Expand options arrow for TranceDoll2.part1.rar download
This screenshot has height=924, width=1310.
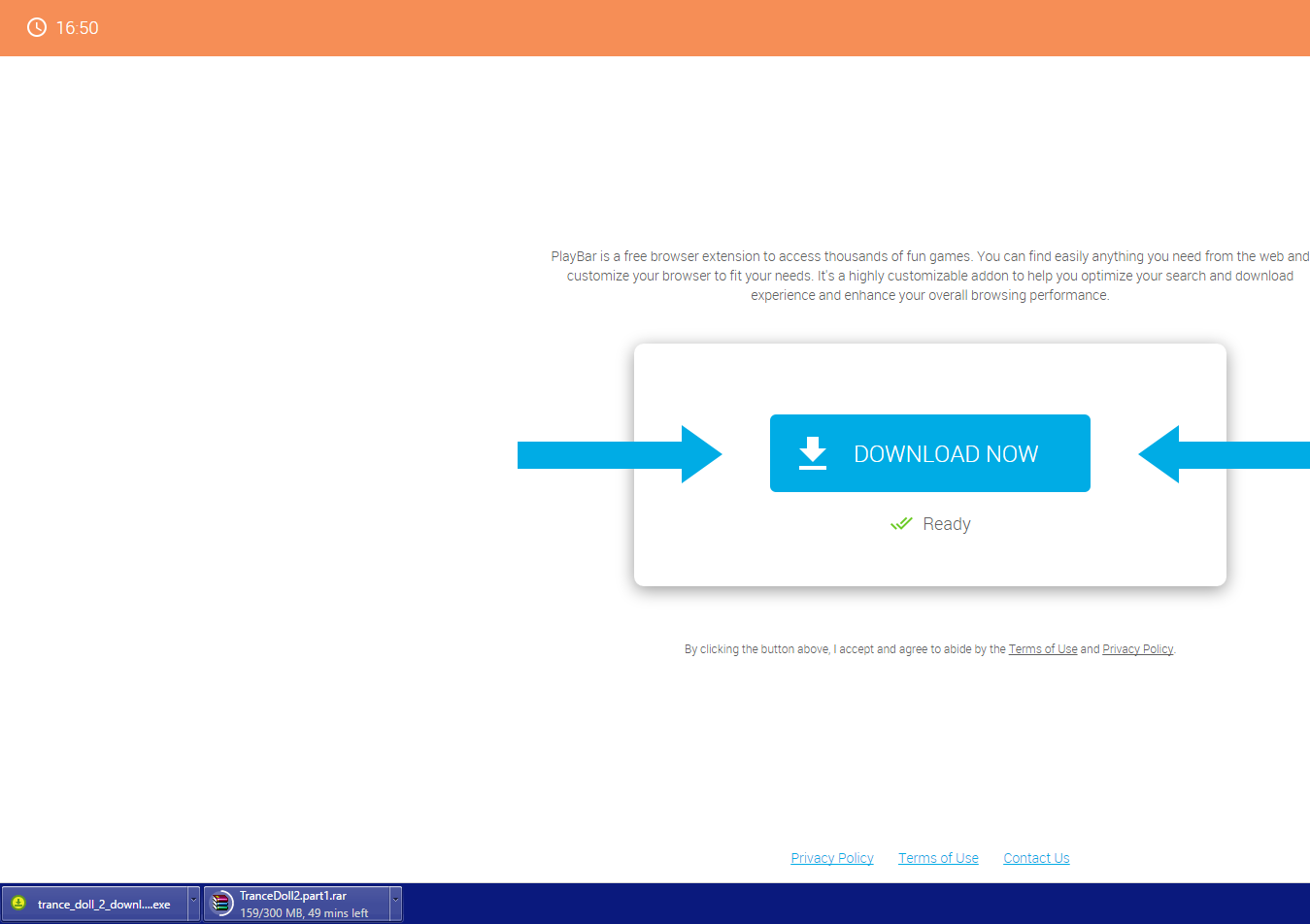coord(395,903)
